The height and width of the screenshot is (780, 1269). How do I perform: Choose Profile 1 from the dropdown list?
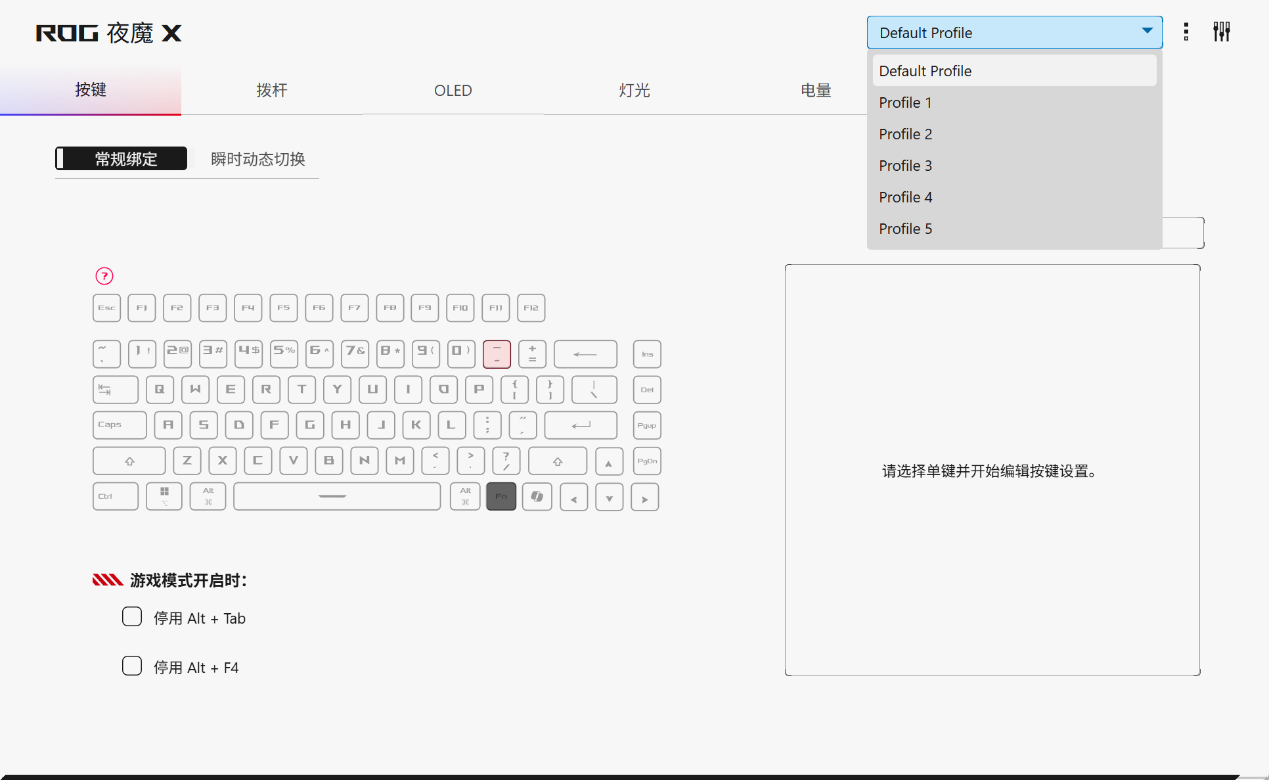tap(906, 103)
